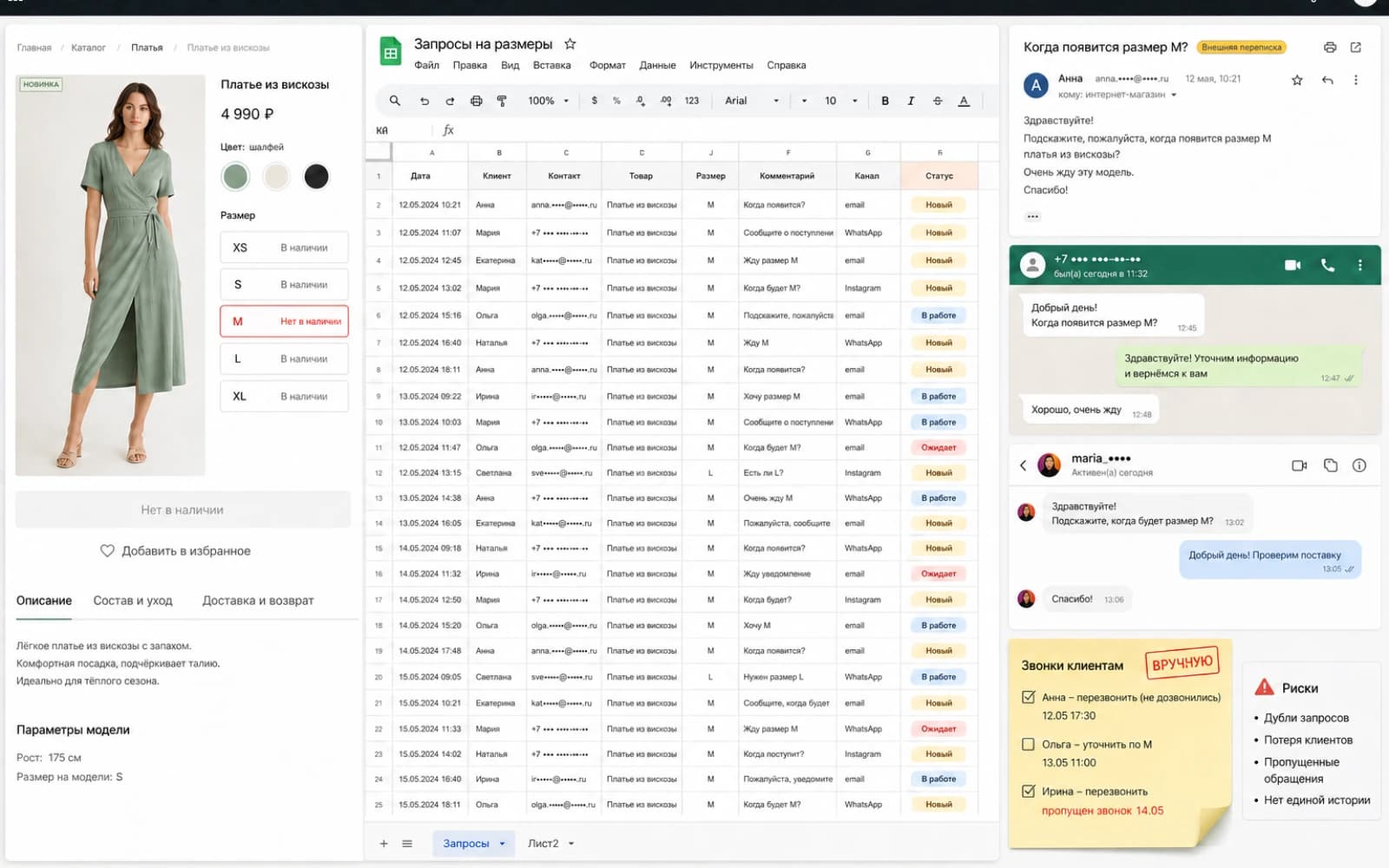Image resolution: width=1389 pixels, height=868 pixels.
Task: Switch to the 'Доставка и возврат' tab
Action: (258, 600)
